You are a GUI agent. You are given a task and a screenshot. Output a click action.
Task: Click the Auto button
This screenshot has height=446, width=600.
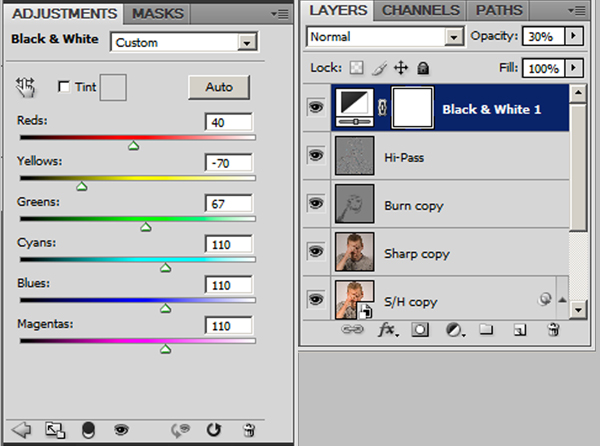pos(218,87)
